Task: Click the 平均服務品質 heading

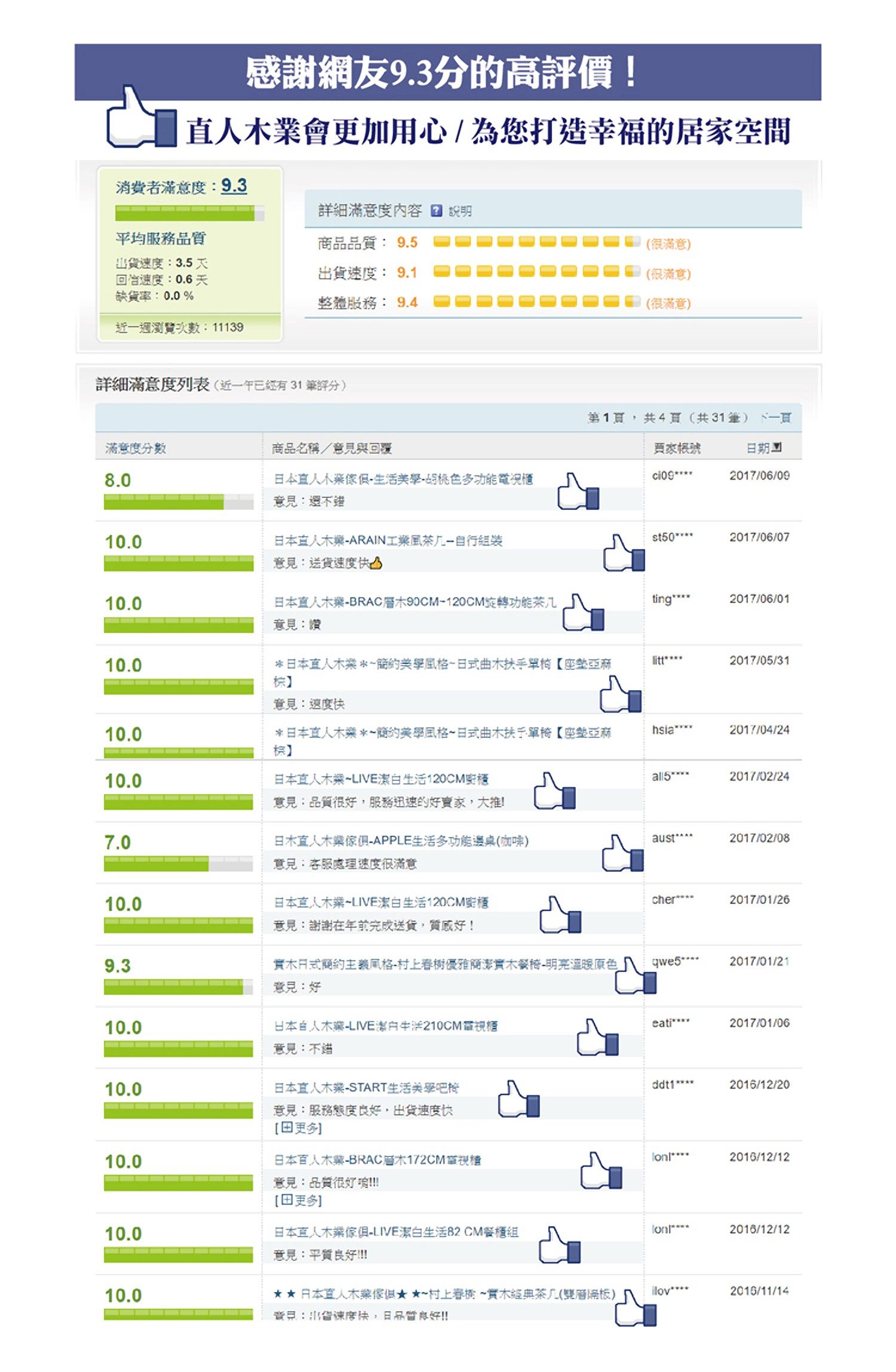Action: tap(161, 239)
